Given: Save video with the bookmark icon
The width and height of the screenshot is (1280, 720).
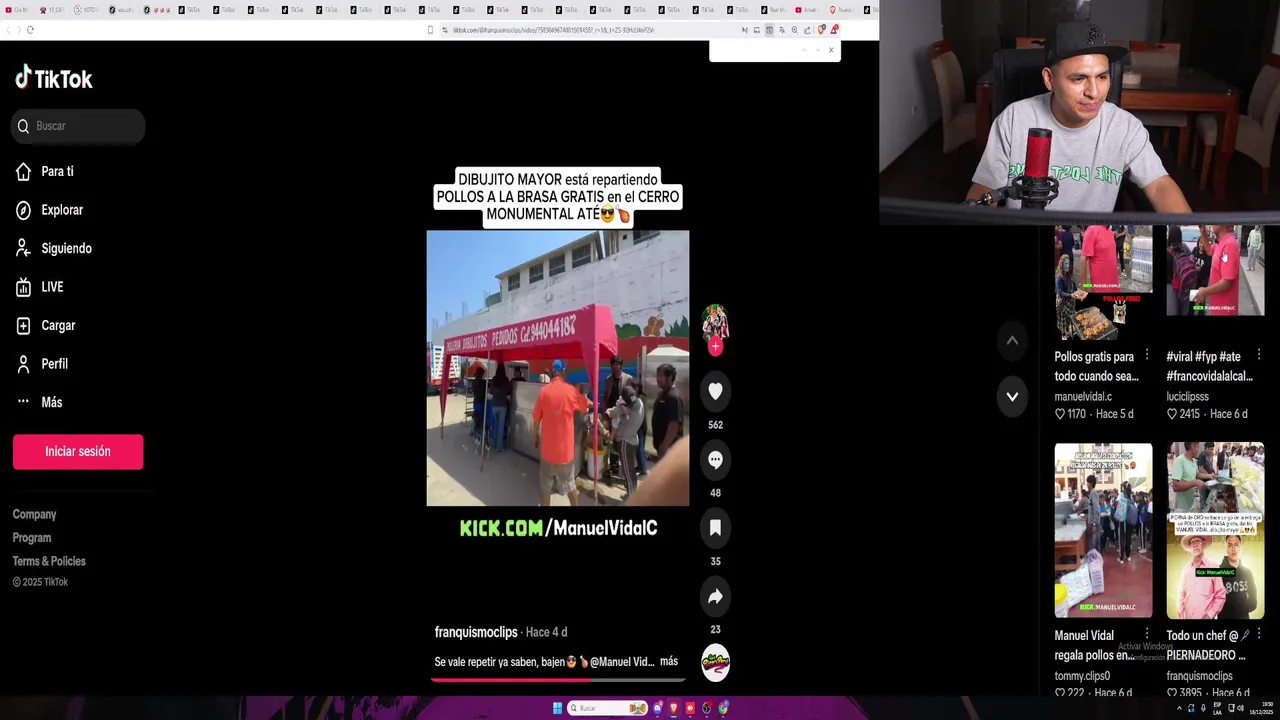Looking at the screenshot, I should [715, 528].
